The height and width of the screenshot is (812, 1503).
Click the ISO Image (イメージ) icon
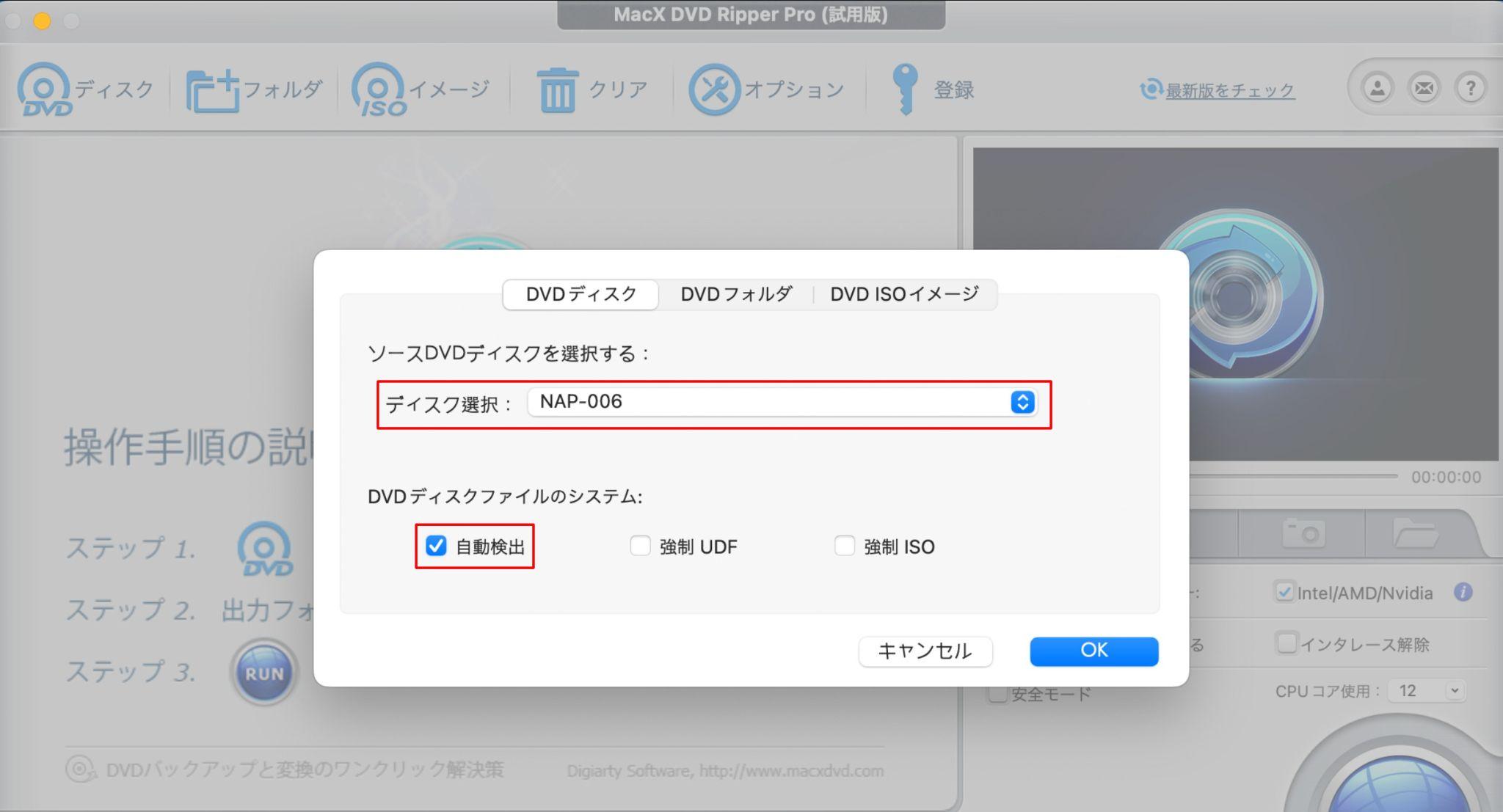(x=379, y=89)
